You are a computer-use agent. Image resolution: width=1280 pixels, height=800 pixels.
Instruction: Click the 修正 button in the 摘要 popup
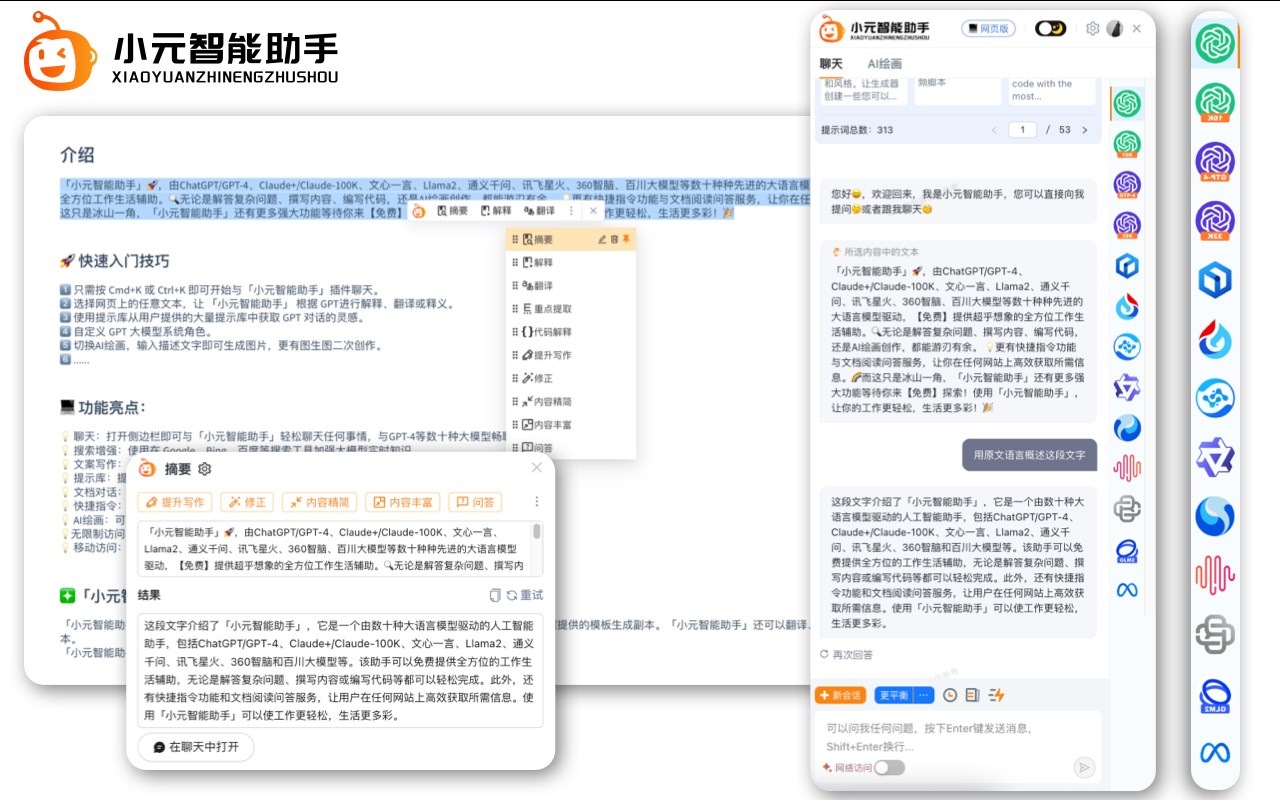pyautogui.click(x=247, y=502)
